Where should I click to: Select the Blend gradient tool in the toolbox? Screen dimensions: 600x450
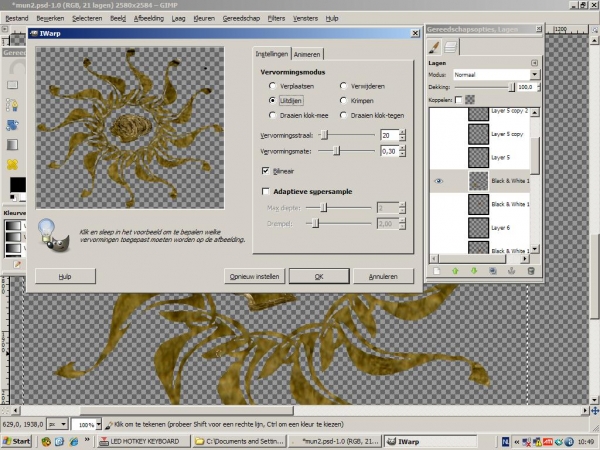click(12, 145)
